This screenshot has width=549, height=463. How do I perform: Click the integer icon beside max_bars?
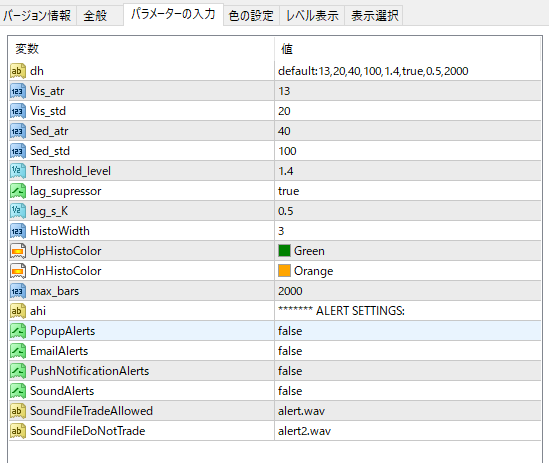(18, 291)
